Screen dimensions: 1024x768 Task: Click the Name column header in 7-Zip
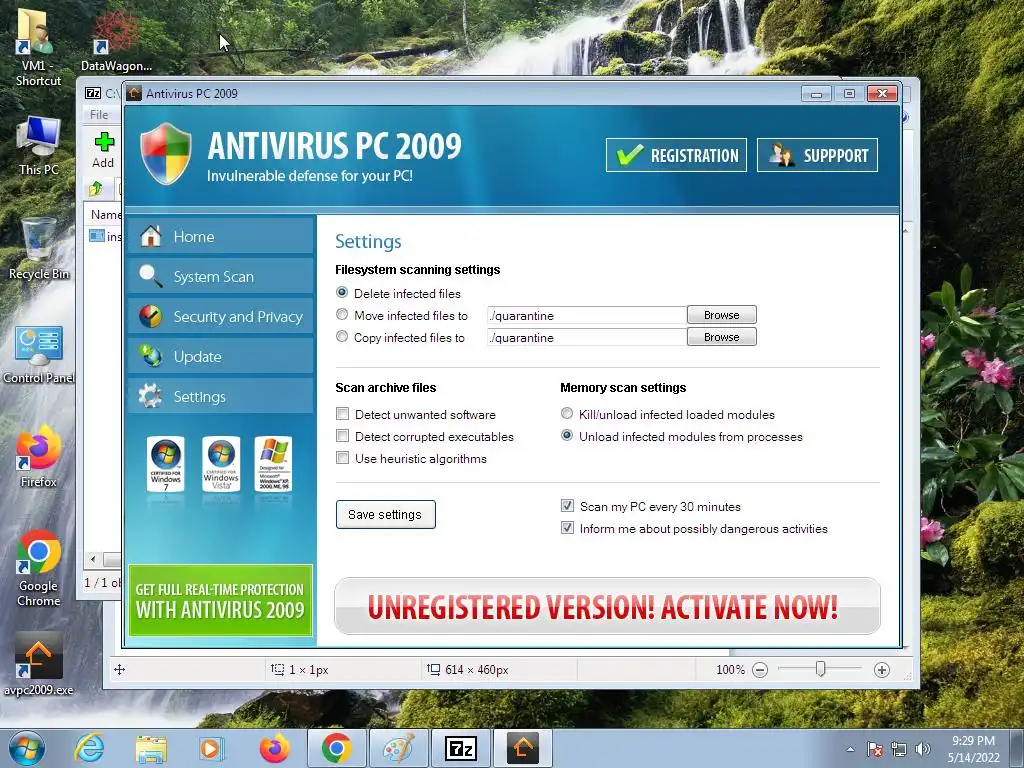pyautogui.click(x=104, y=214)
